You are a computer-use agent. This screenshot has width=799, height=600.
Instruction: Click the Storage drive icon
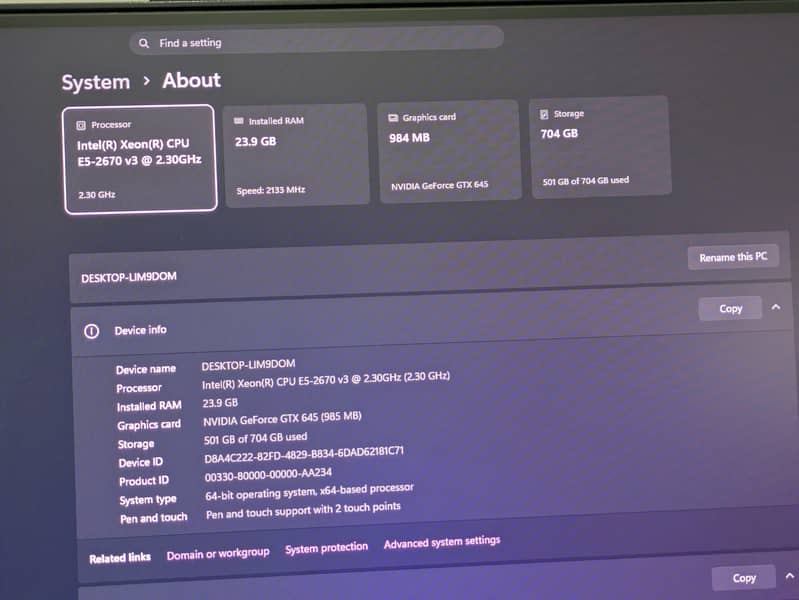[x=544, y=114]
